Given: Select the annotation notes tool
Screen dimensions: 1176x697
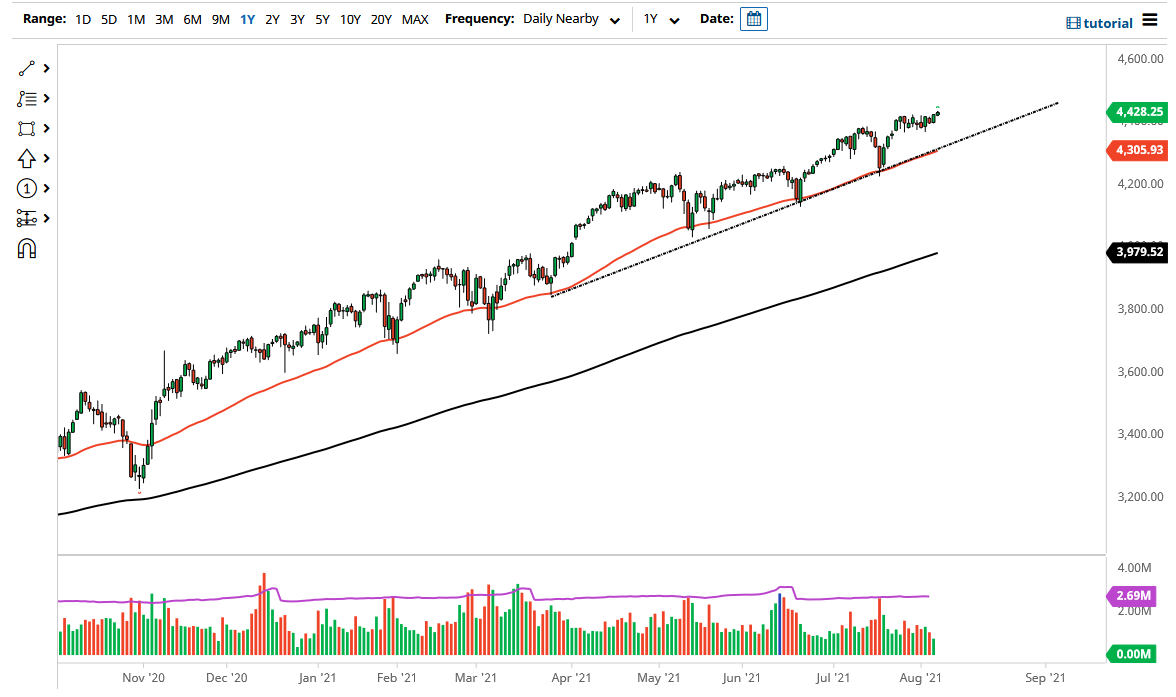Looking at the screenshot, I should click(x=28, y=98).
